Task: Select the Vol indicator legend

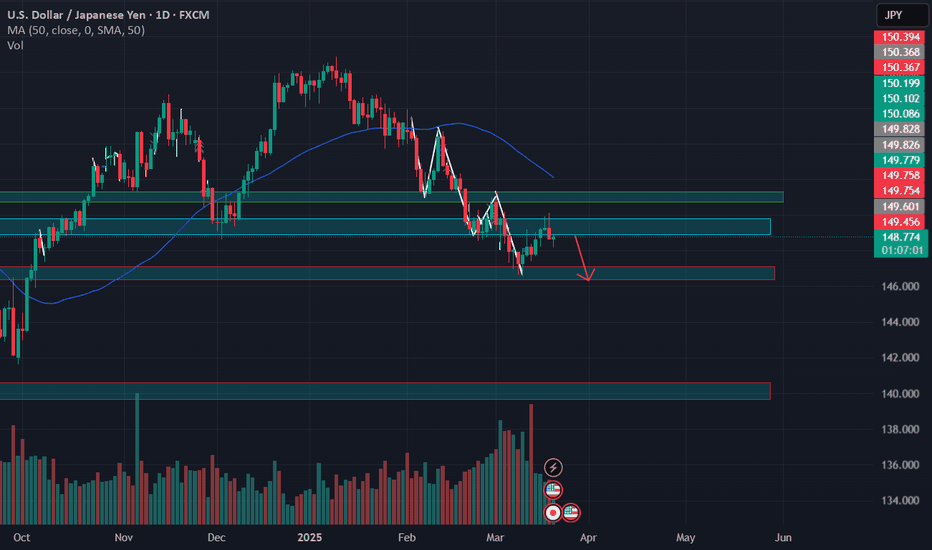Action: [x=15, y=45]
